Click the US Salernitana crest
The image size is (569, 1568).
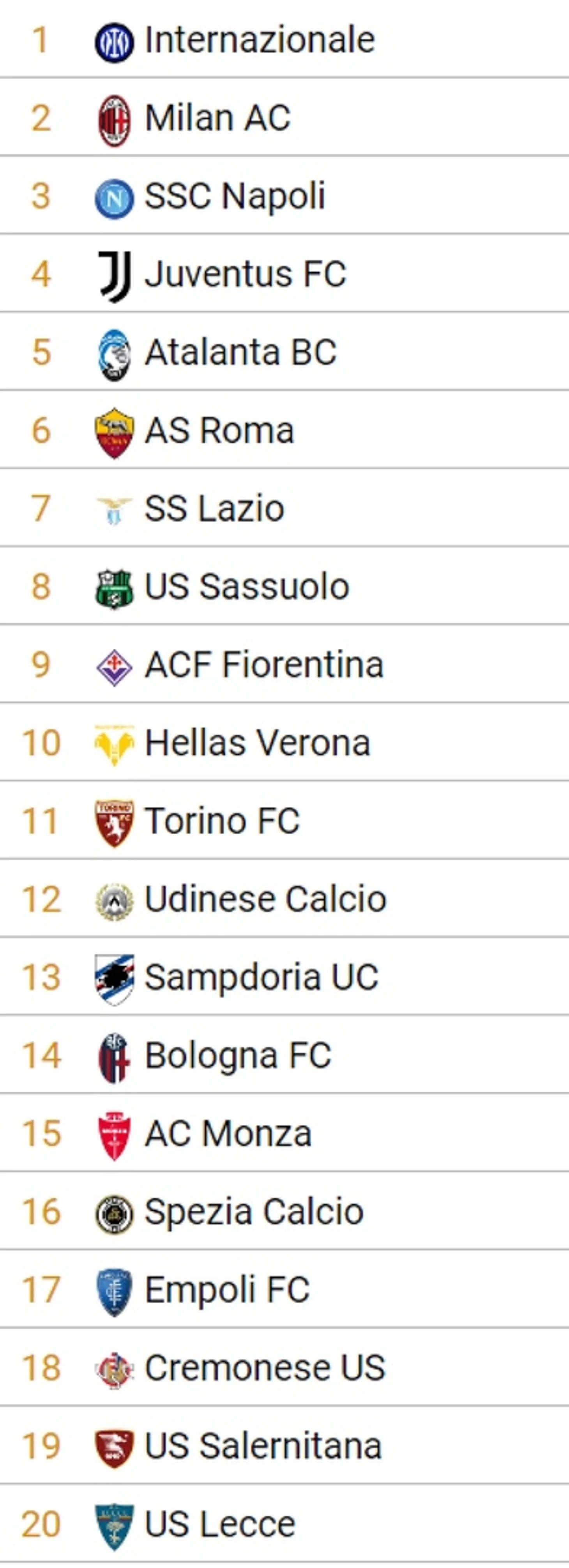pos(114,1448)
